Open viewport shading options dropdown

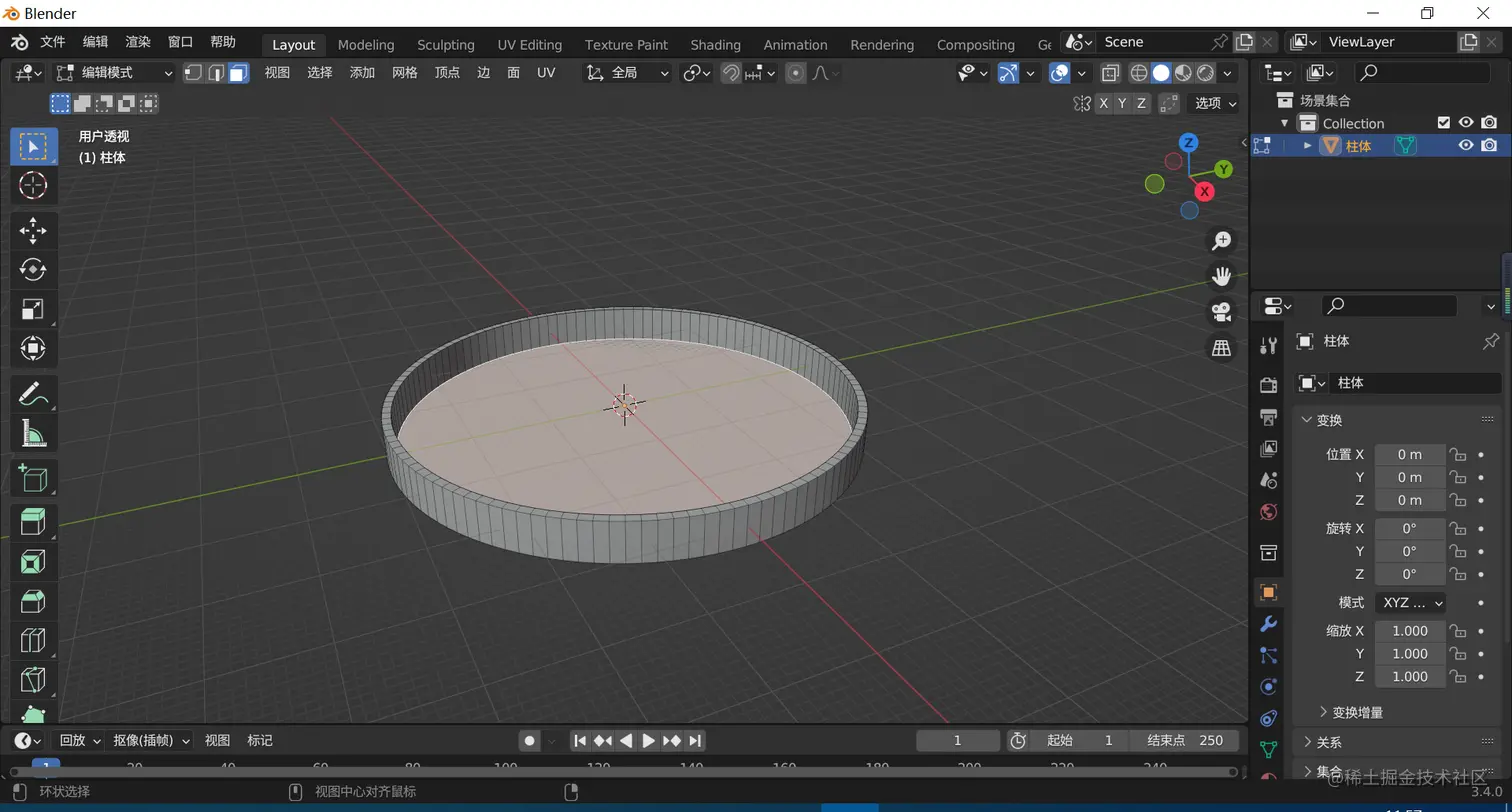(1228, 73)
